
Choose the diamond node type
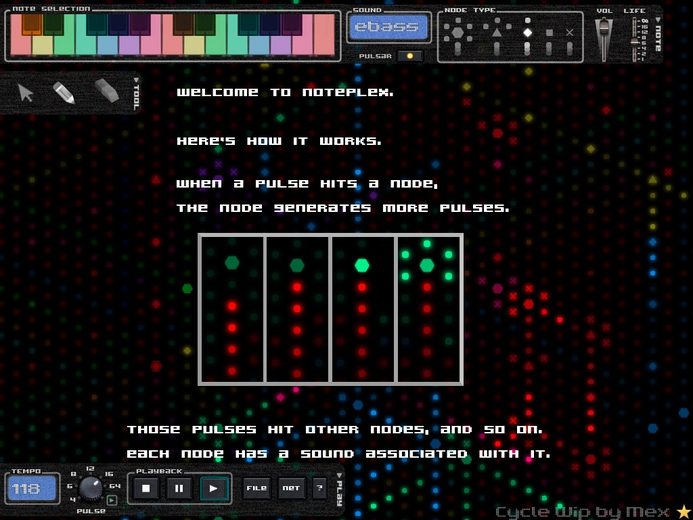tap(527, 33)
